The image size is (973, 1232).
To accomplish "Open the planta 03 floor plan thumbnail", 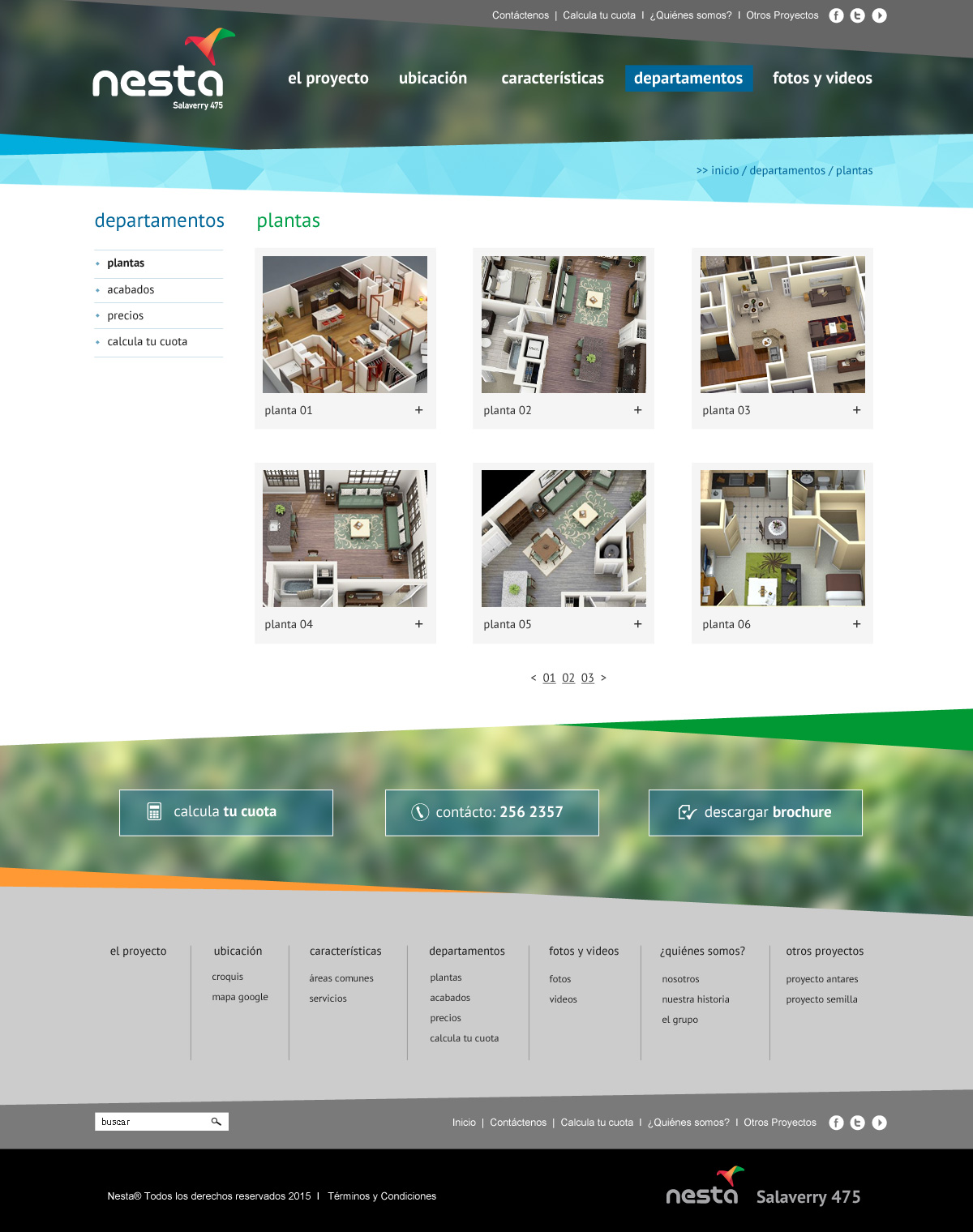I will (x=782, y=324).
